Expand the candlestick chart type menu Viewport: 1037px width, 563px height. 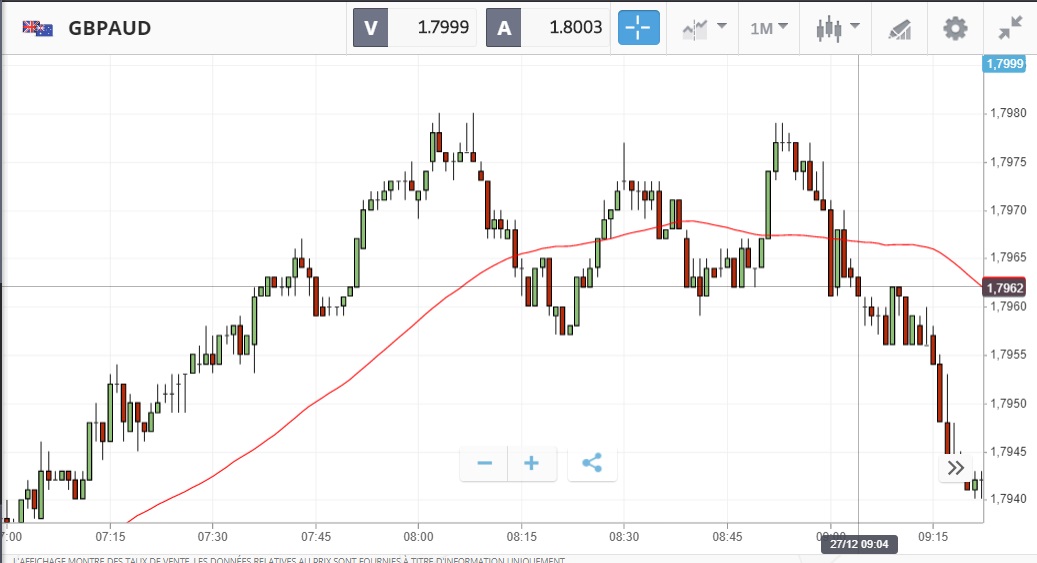click(839, 28)
